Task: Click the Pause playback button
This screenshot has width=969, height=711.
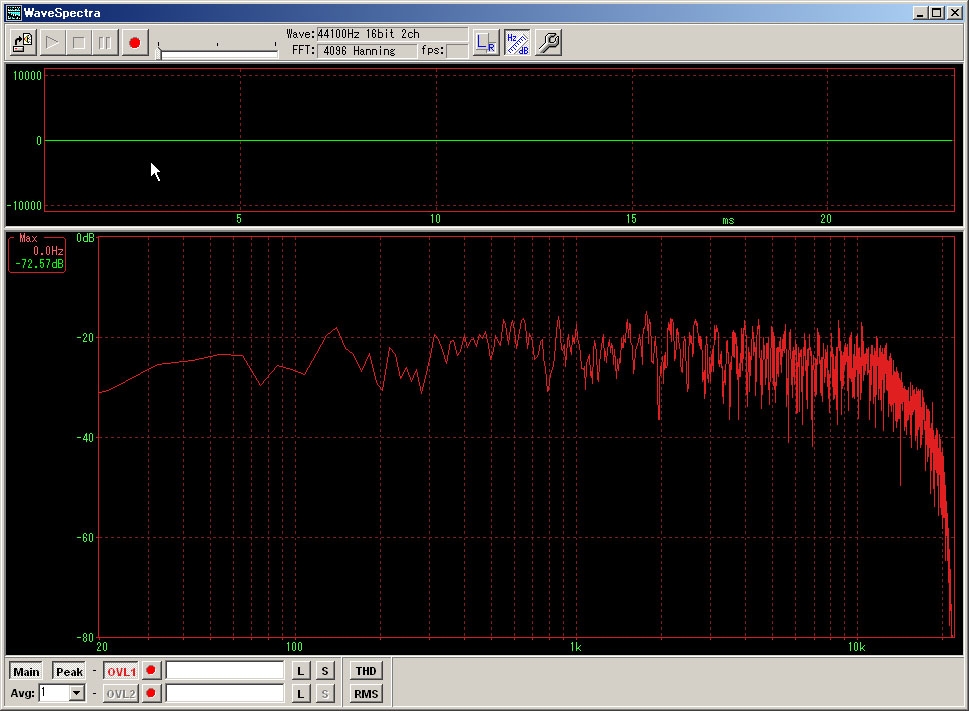Action: [x=106, y=43]
